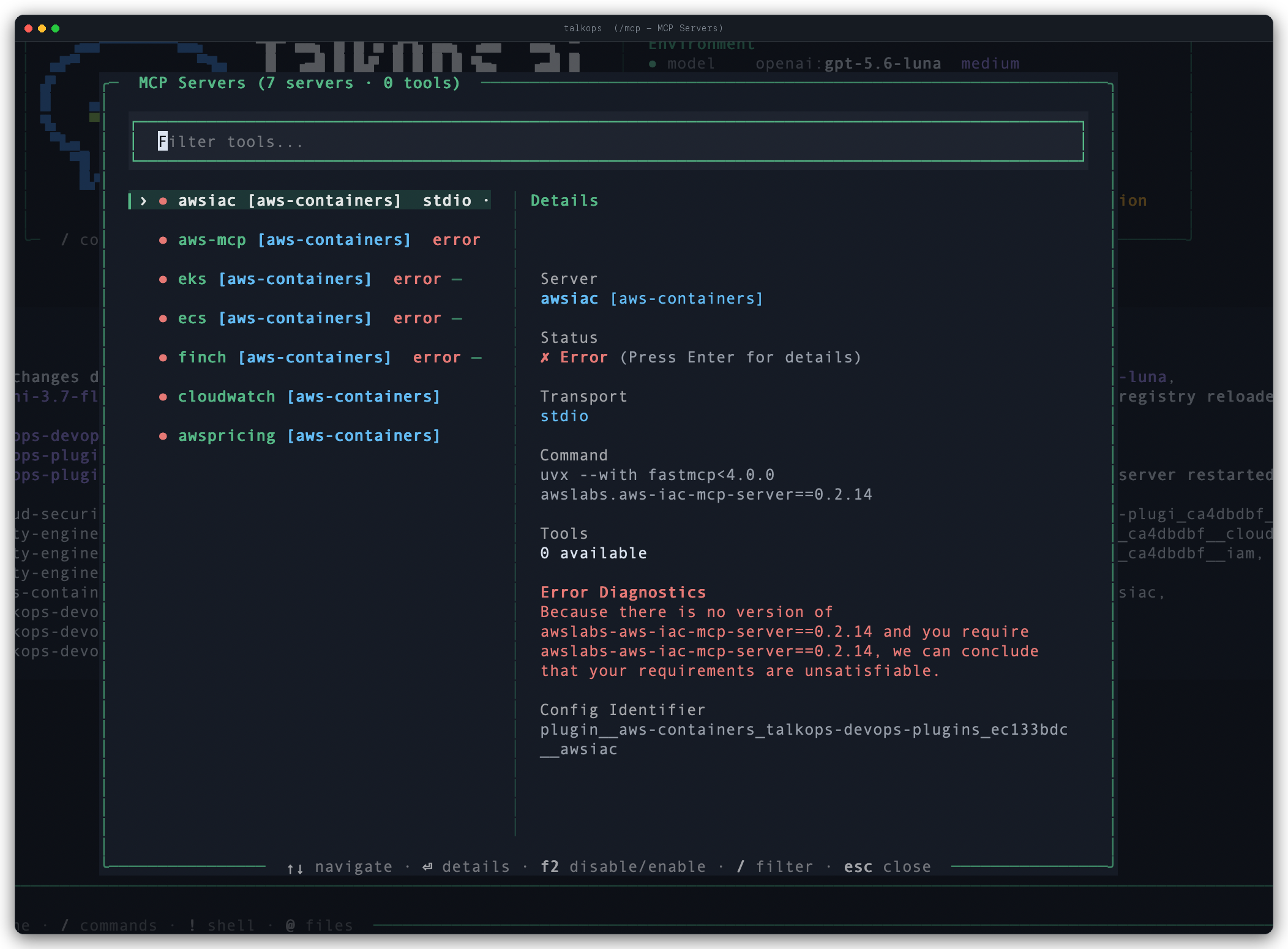Click the '! shell' hint in bottom bar
The height and width of the screenshot is (949, 1288).
point(222,925)
